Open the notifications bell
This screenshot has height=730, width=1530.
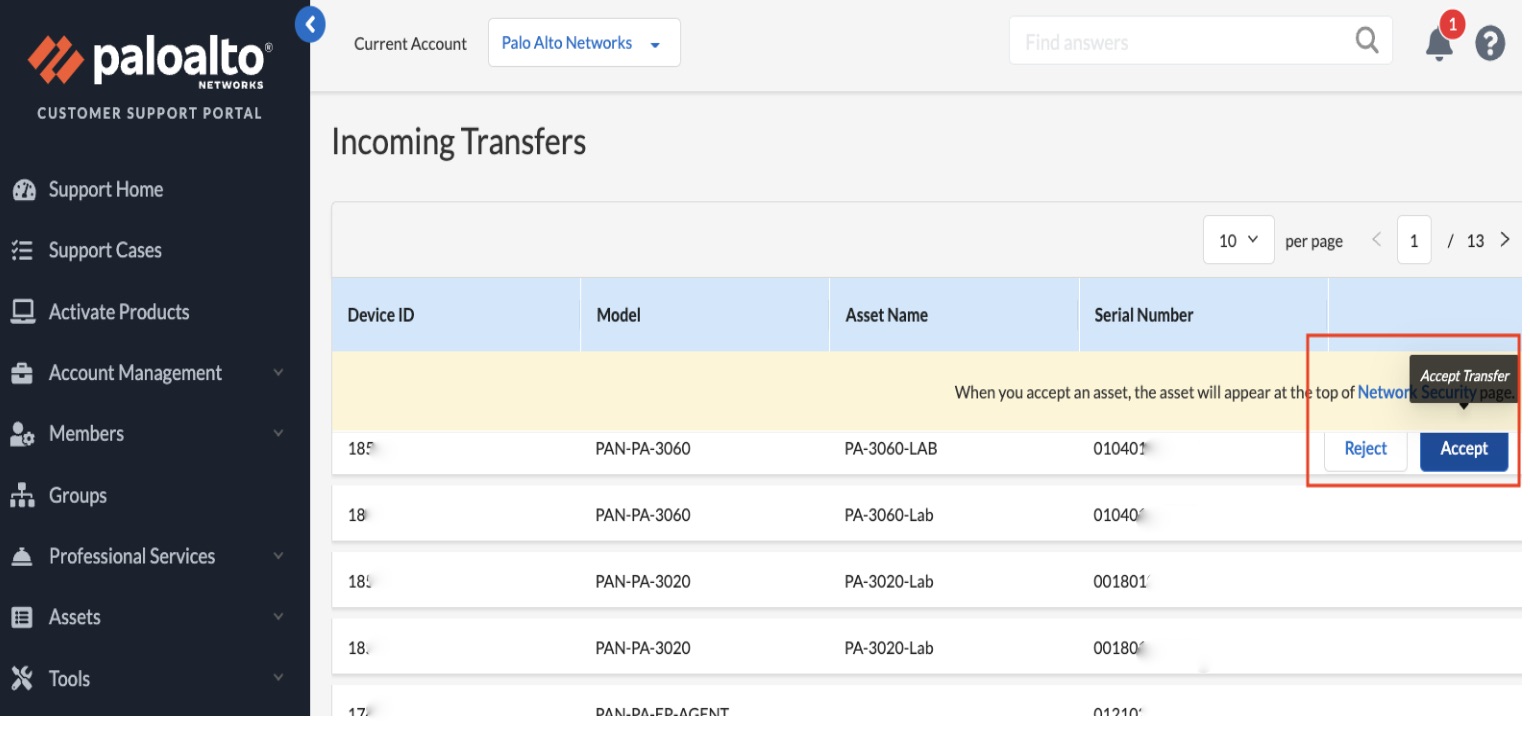click(x=1438, y=44)
